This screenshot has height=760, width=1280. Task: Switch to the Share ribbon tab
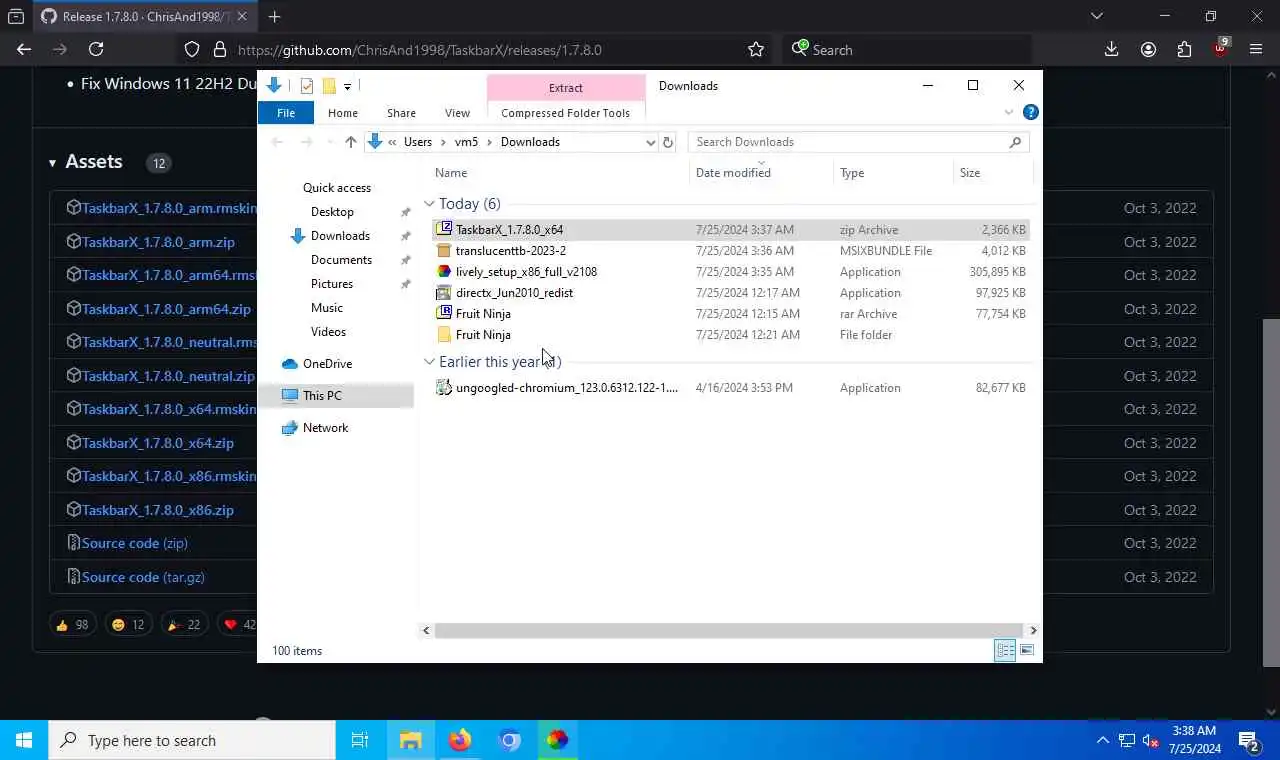pos(401,113)
